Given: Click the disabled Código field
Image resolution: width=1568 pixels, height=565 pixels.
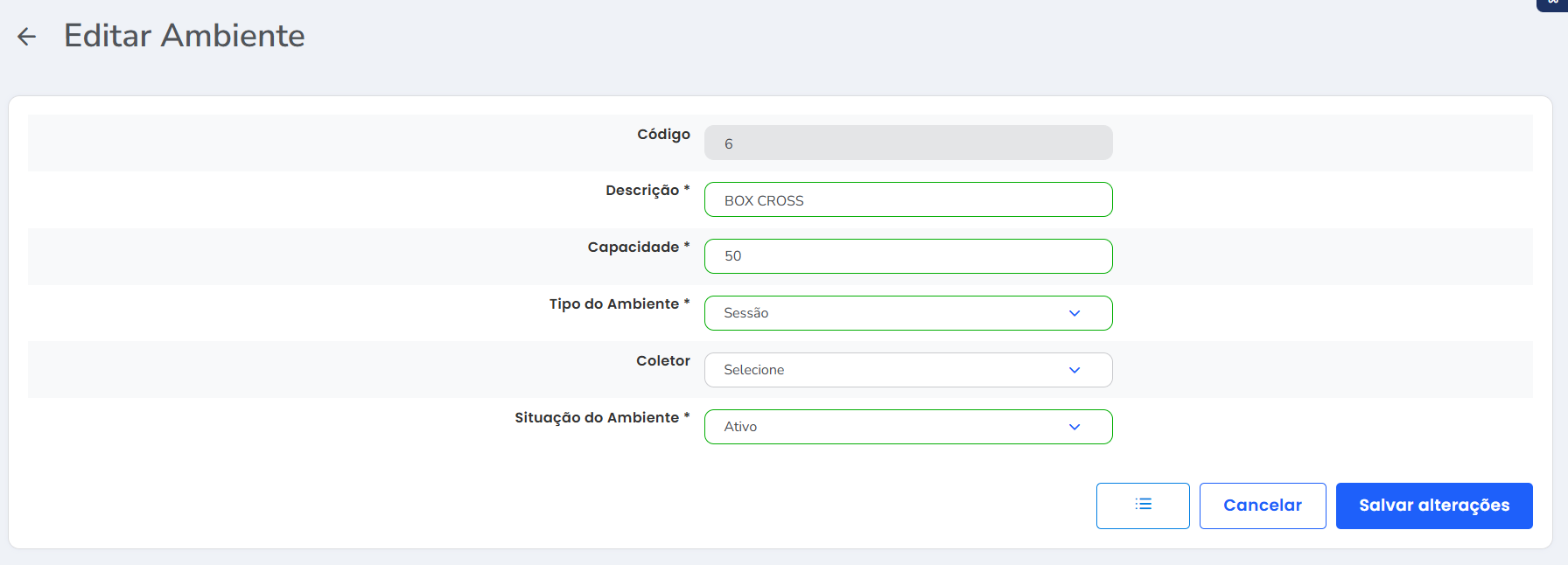Looking at the screenshot, I should click(x=907, y=143).
